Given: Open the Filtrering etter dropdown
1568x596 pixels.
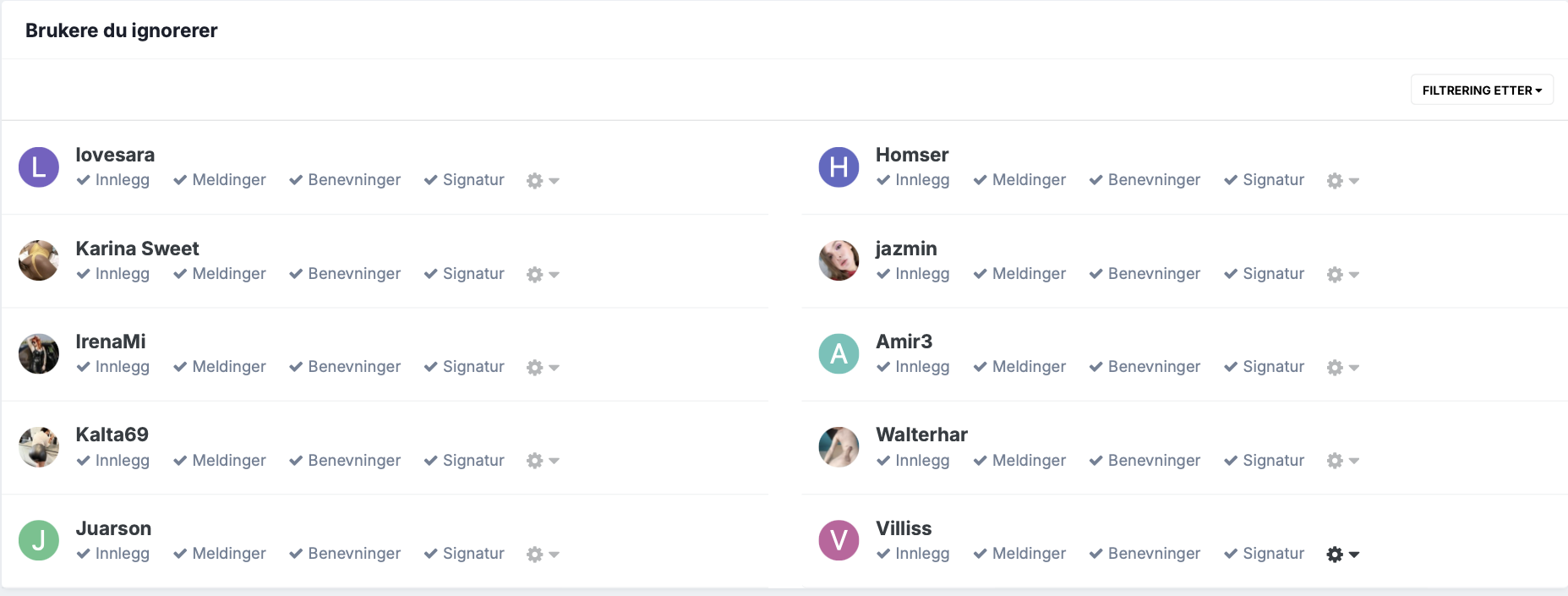Looking at the screenshot, I should [1482, 90].
